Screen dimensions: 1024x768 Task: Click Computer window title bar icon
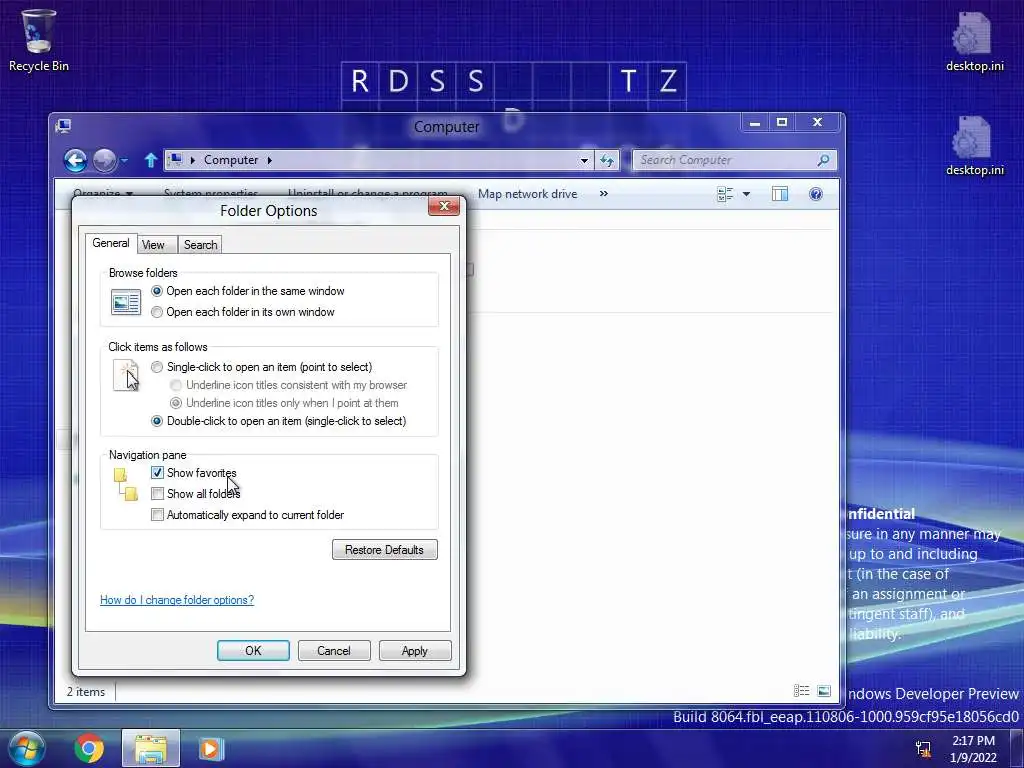tap(63, 125)
